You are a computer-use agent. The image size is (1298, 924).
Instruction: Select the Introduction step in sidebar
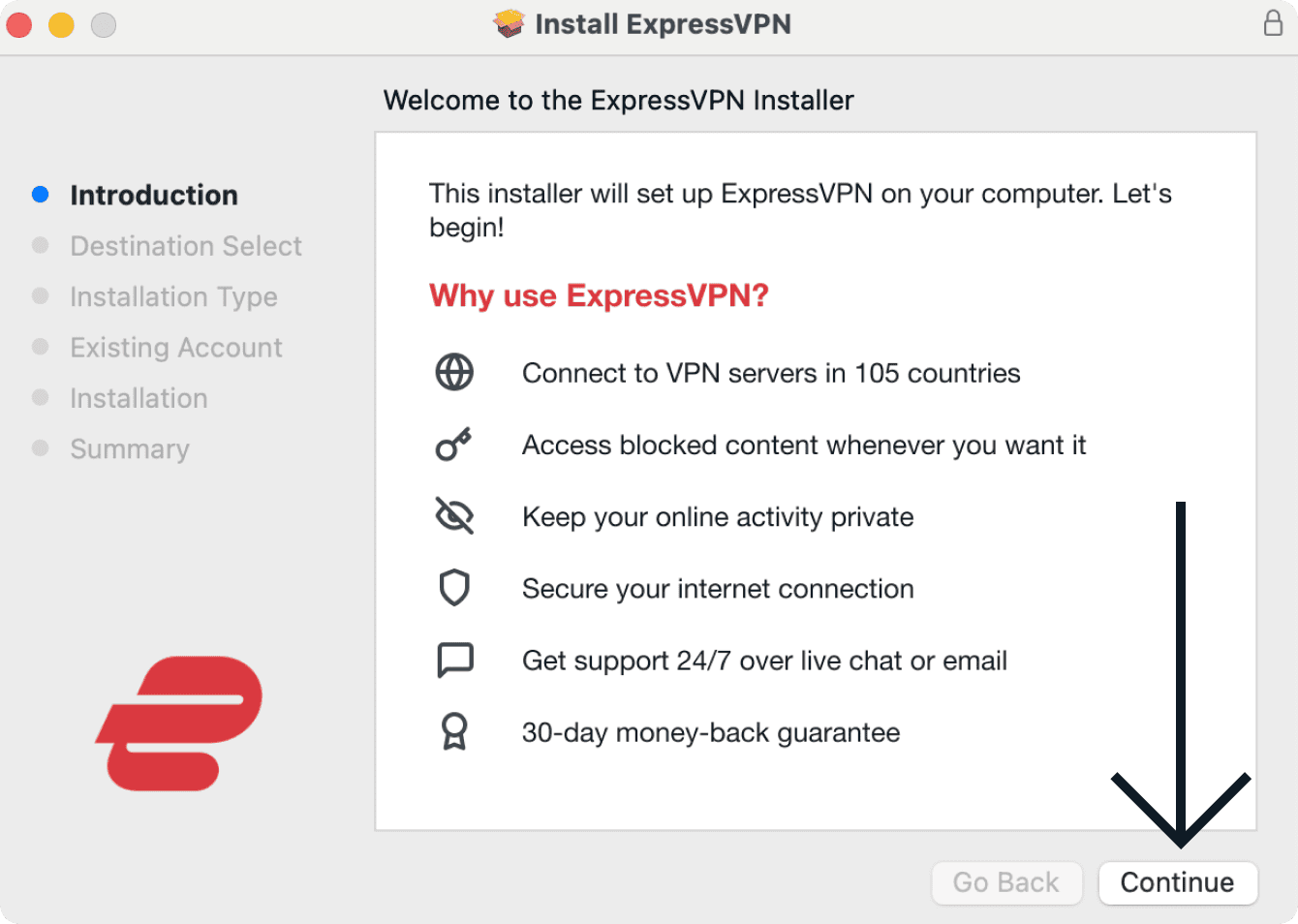tap(154, 195)
